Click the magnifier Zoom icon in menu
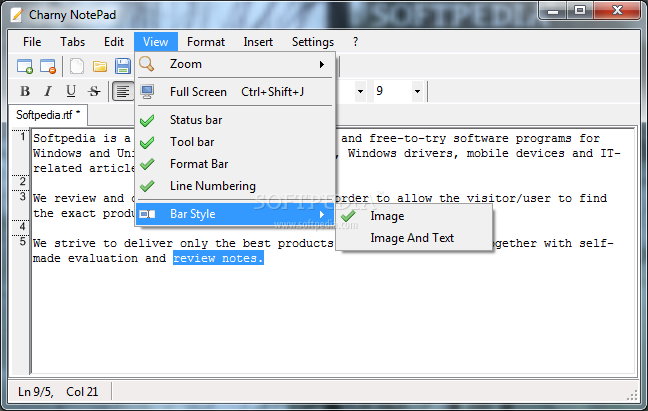The image size is (648, 411). tap(147, 64)
